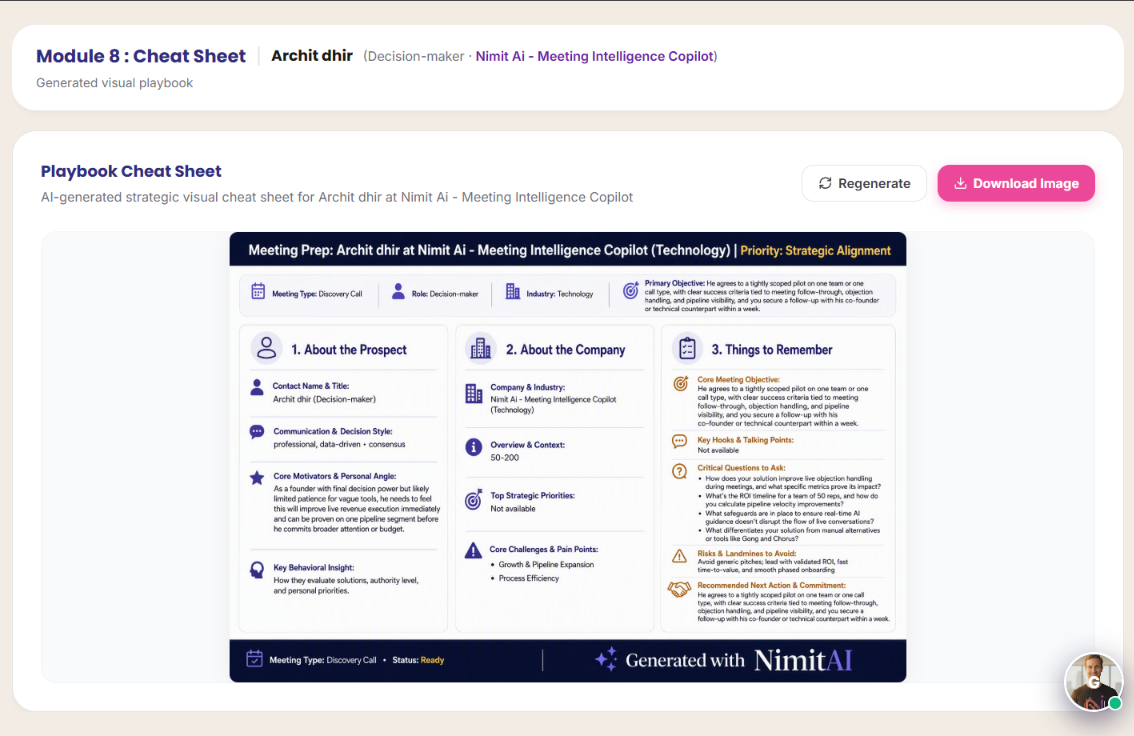Click the target icon beside Top Strategic Priorities
The height and width of the screenshot is (736, 1134).
click(473, 500)
